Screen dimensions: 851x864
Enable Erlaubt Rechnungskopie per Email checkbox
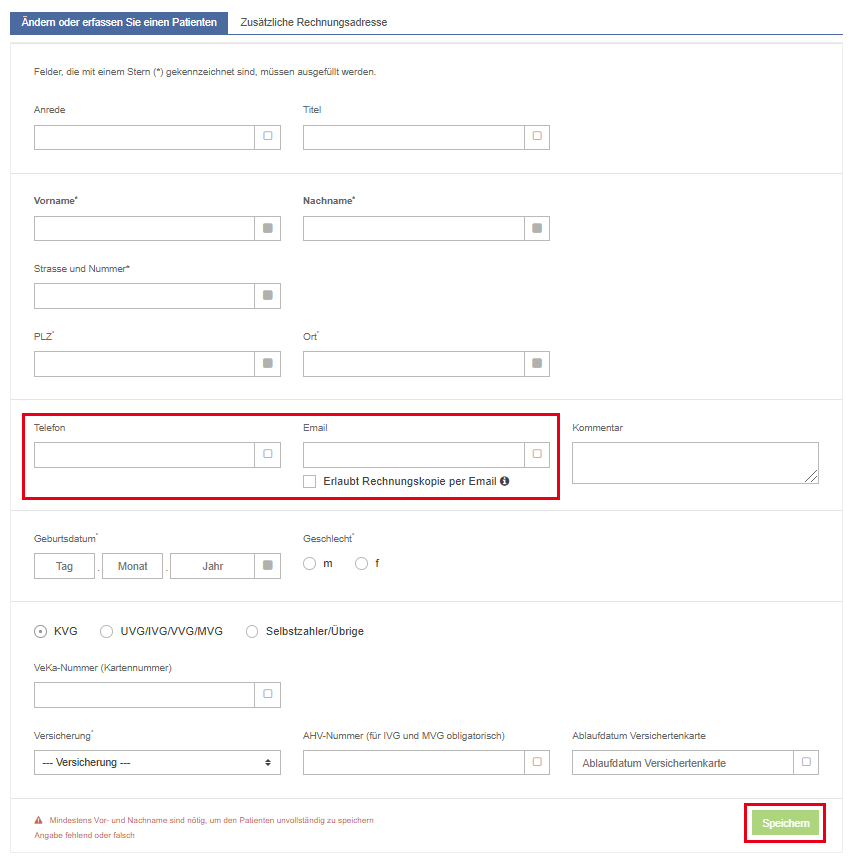(x=310, y=482)
